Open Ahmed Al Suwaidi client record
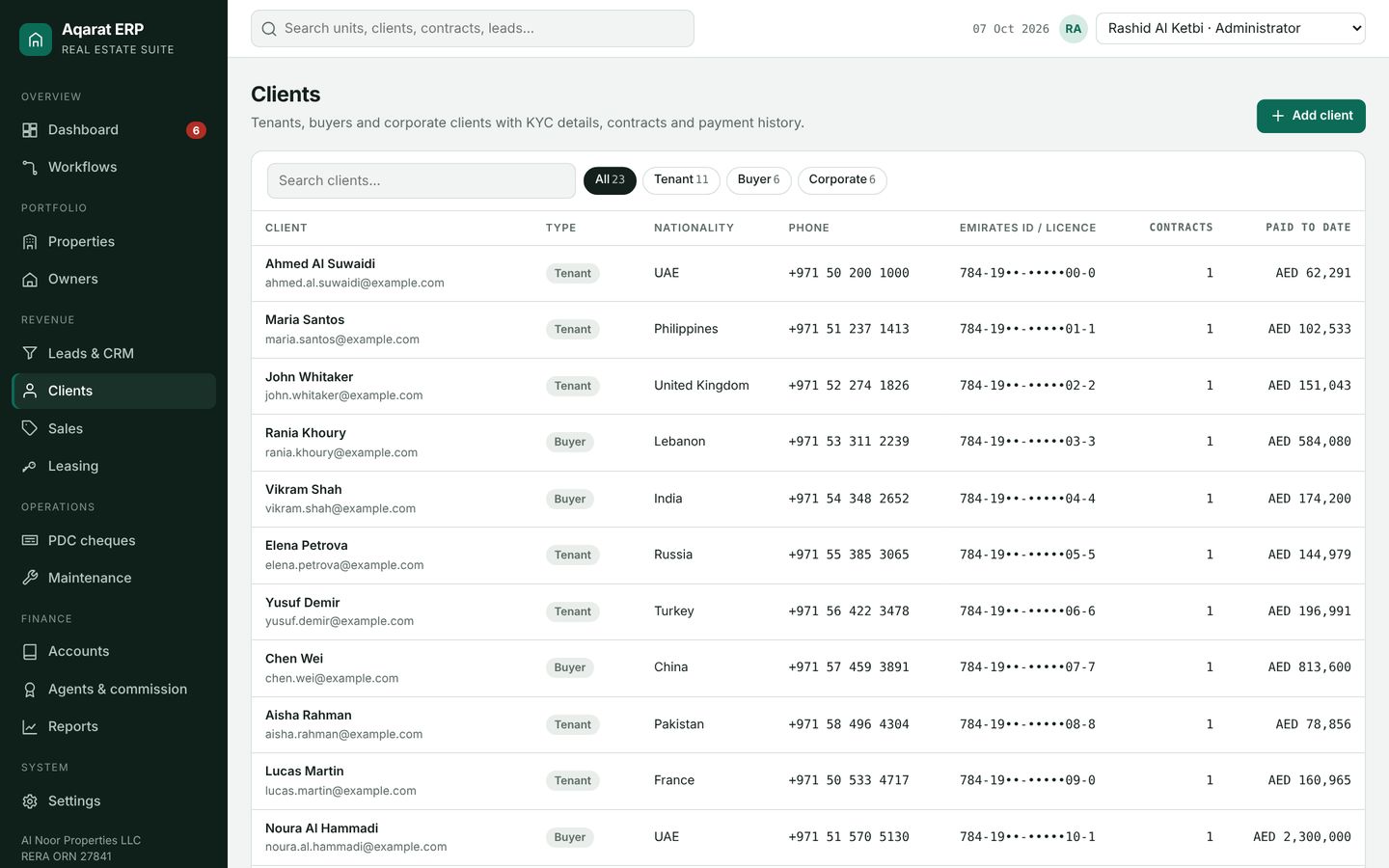Viewport: 1389px width, 868px height. tap(808, 273)
